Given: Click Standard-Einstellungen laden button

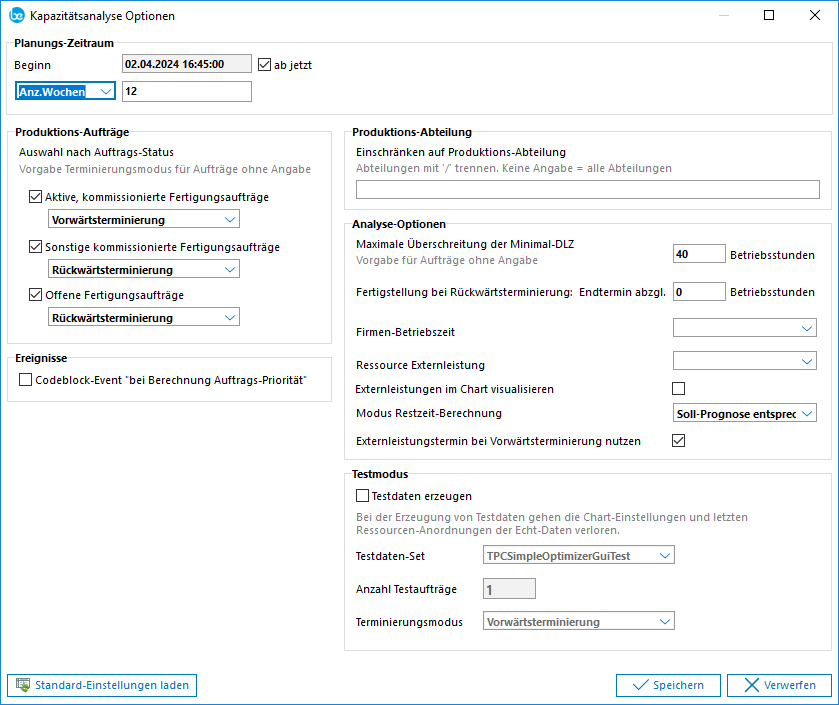Looking at the screenshot, I should pyautogui.click(x=102, y=685).
